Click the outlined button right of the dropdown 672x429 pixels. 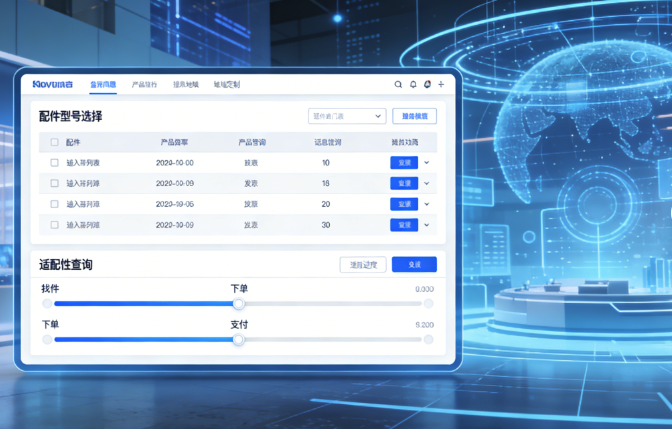(414, 116)
